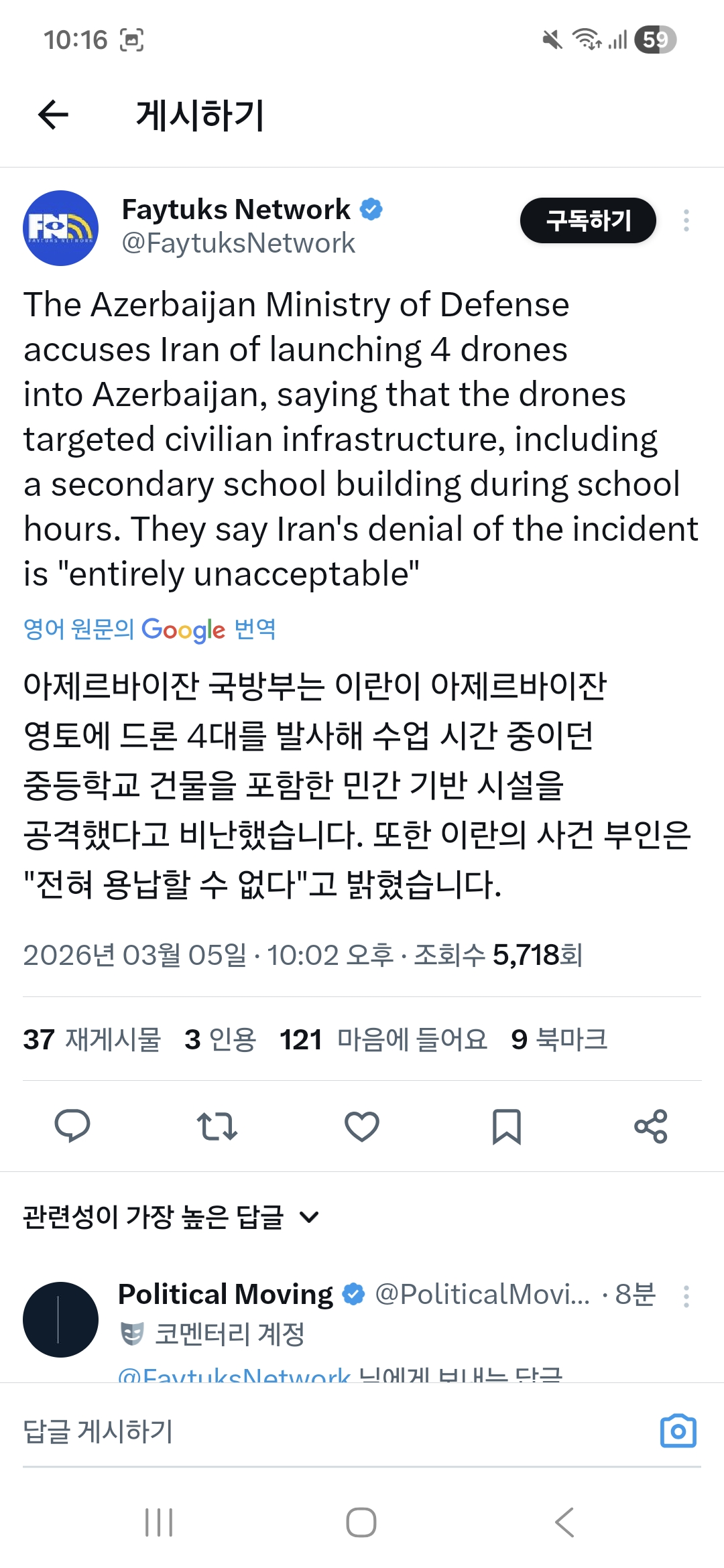Viewport: 724px width, 1568px height.
Task: Open Android recent apps button
Action: pyautogui.click(x=159, y=1522)
